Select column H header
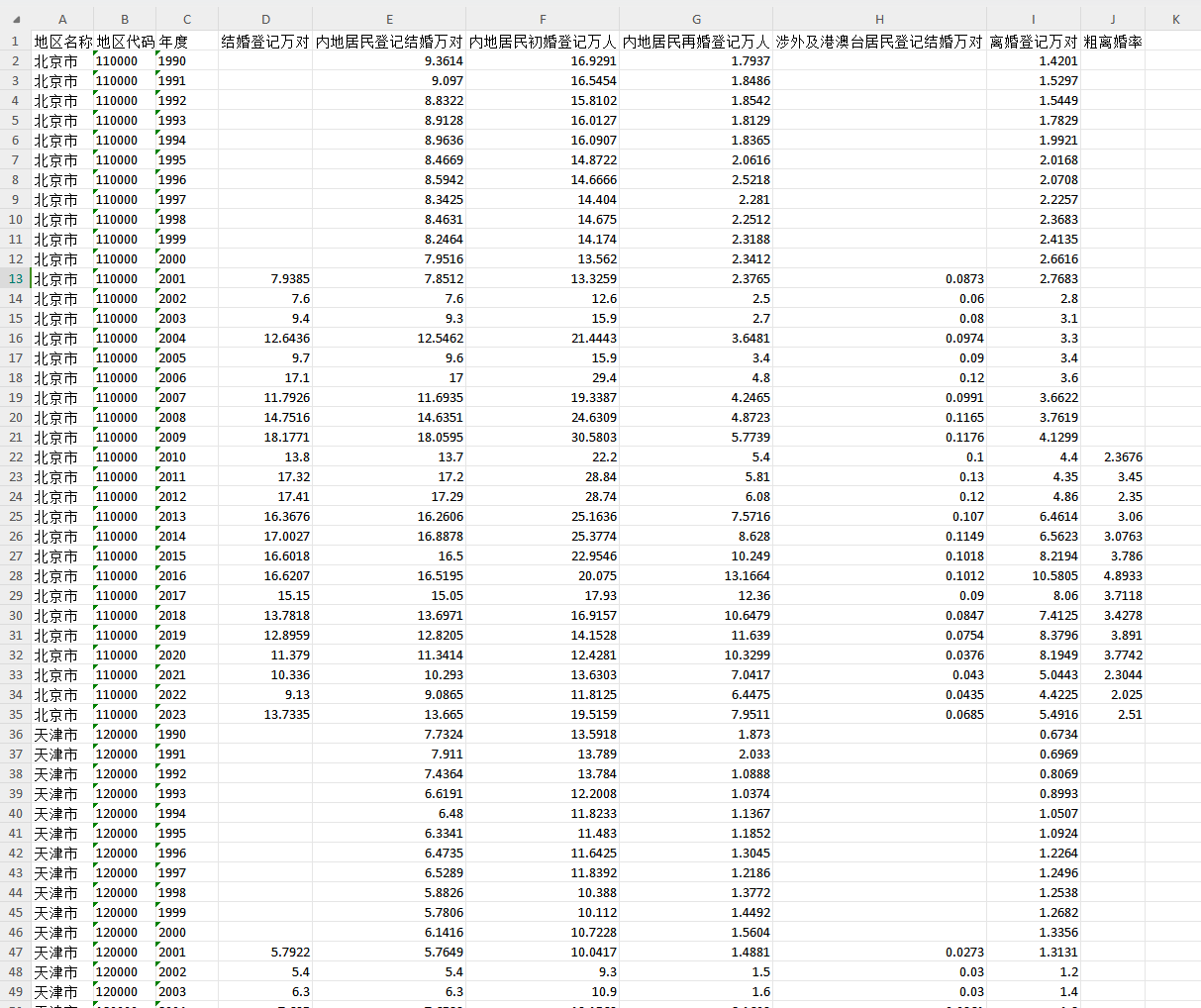The image size is (1201, 1008). point(879,20)
